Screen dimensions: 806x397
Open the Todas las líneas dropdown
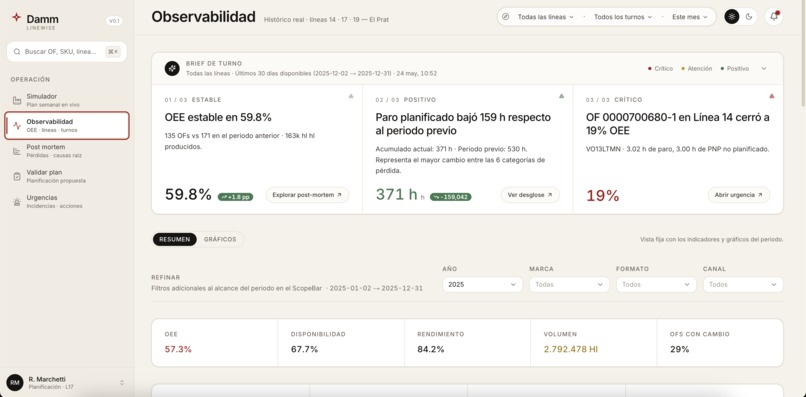(545, 17)
